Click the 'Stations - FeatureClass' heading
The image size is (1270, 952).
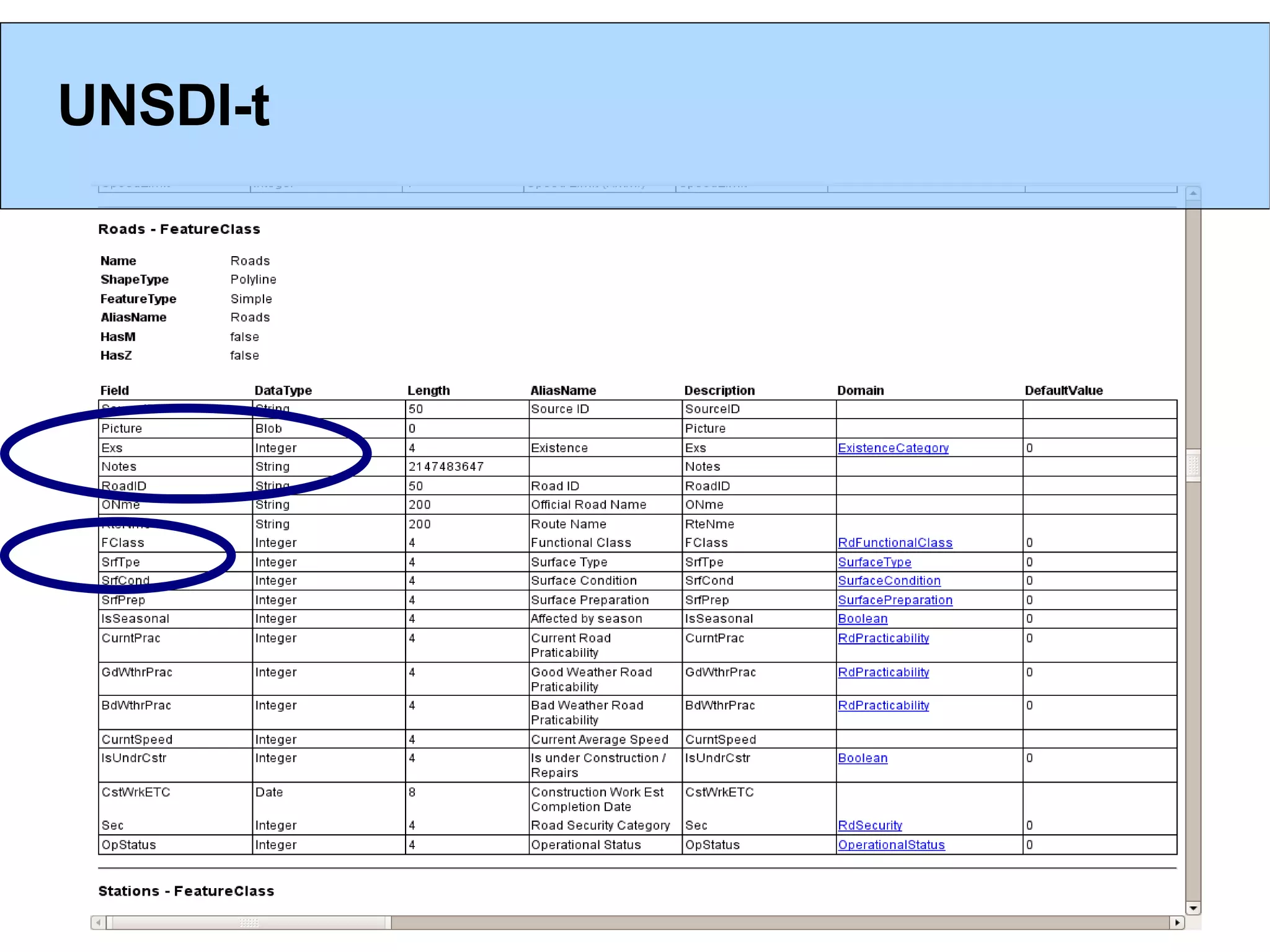click(186, 891)
